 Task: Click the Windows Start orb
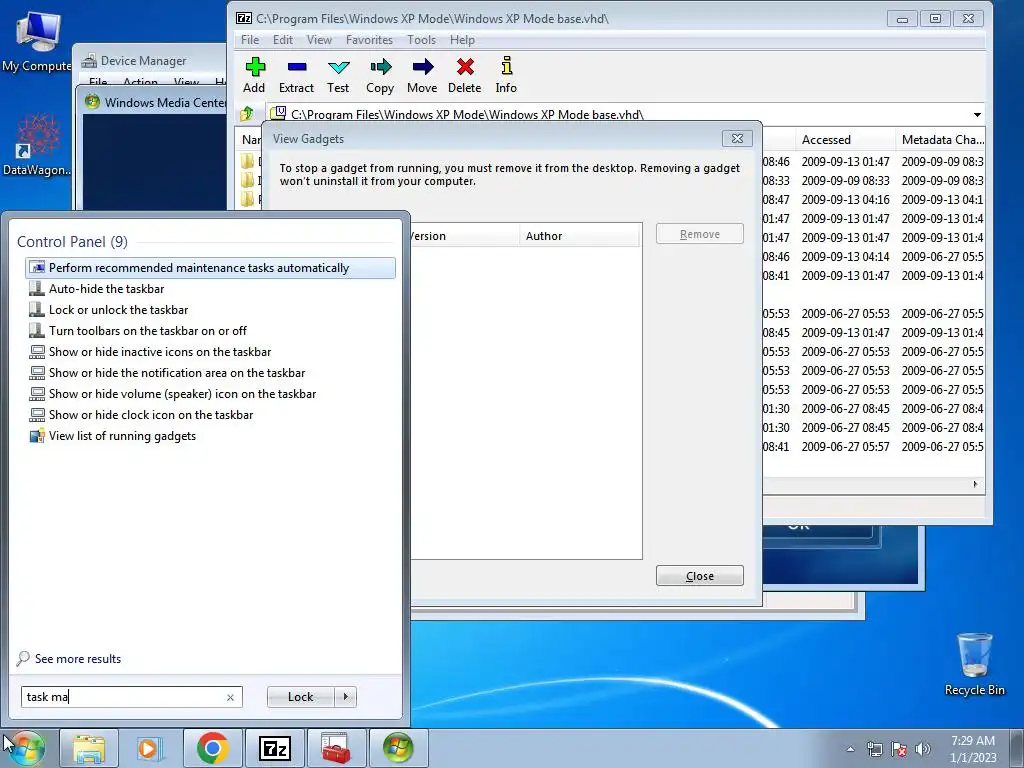pyautogui.click(x=26, y=748)
